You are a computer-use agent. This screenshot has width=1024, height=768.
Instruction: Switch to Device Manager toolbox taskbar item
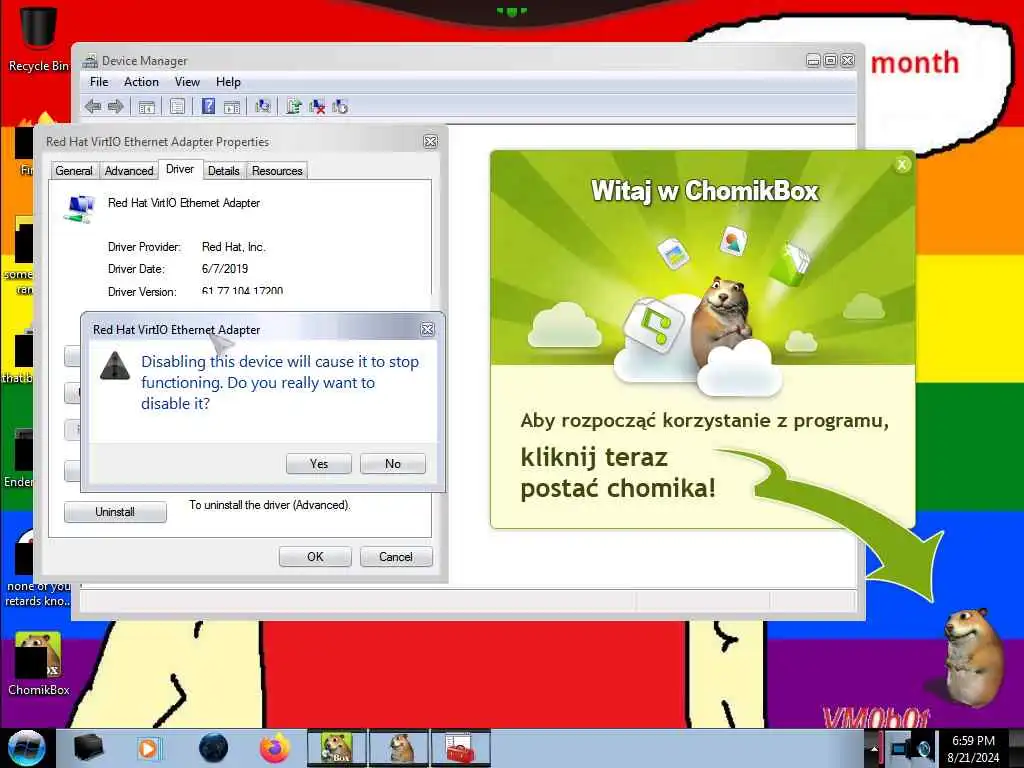click(460, 748)
